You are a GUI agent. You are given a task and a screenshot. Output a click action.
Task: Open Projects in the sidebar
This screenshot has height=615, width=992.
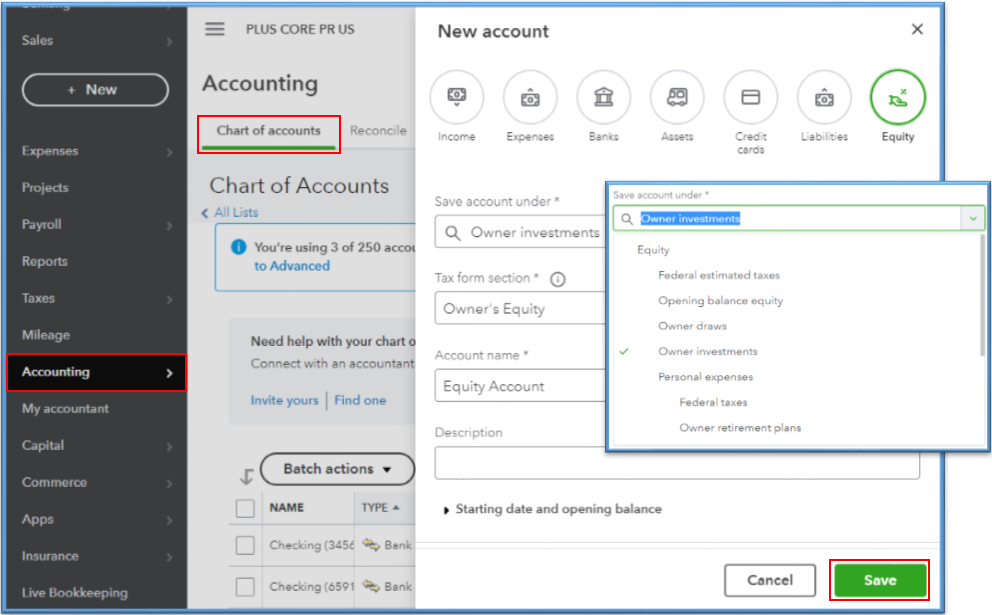[45, 188]
